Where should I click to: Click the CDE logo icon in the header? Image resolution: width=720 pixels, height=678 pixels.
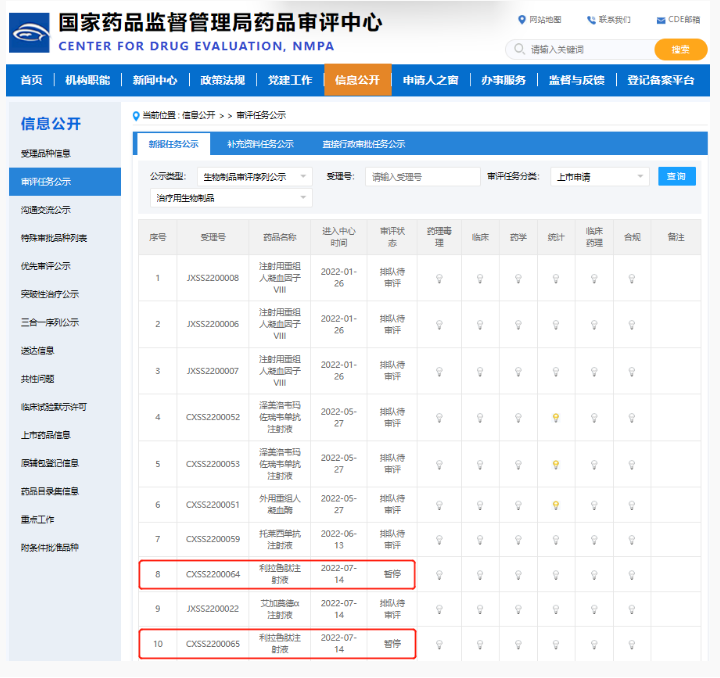pos(29,33)
